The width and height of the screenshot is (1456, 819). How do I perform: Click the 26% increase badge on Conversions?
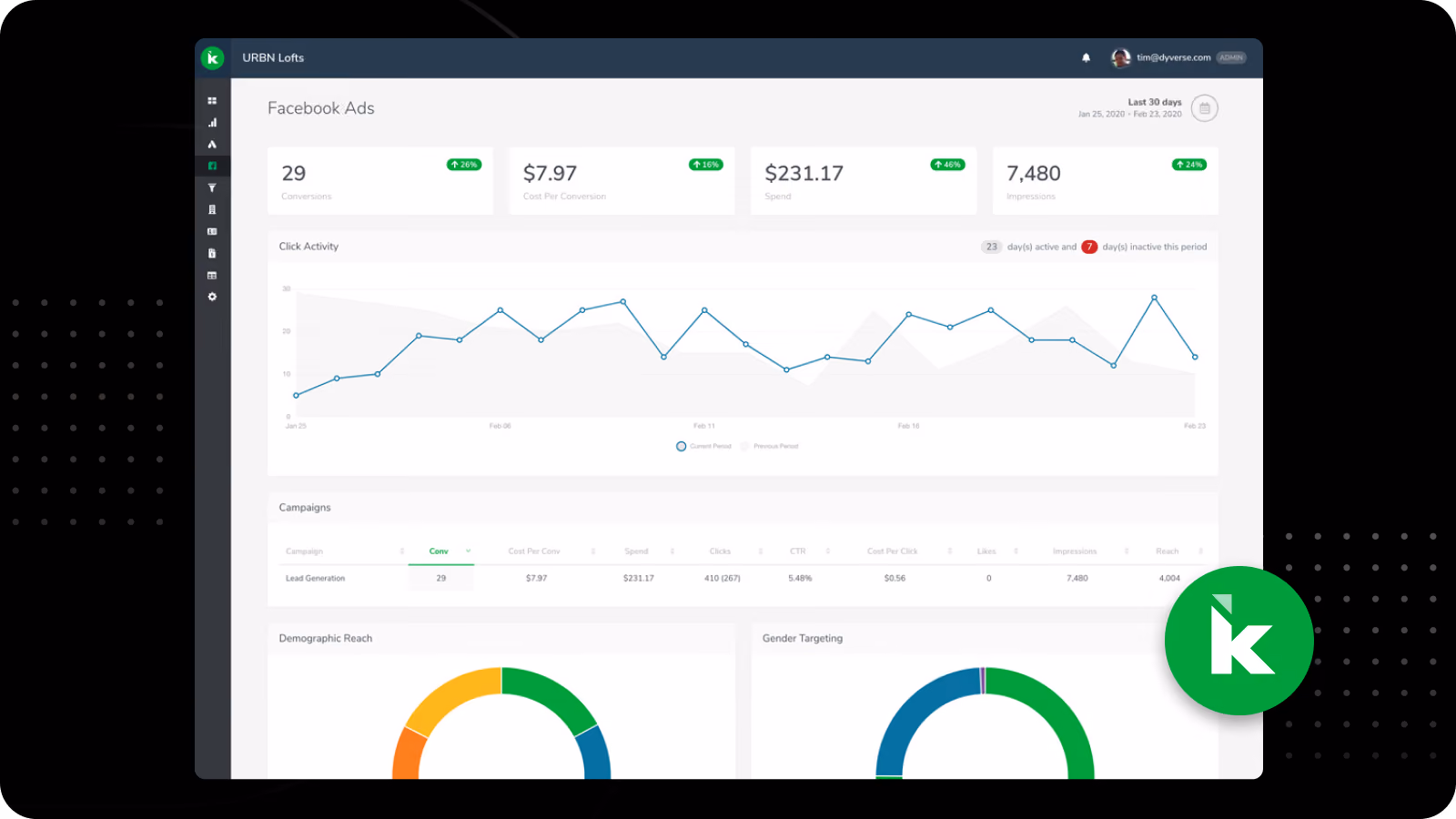click(x=464, y=165)
